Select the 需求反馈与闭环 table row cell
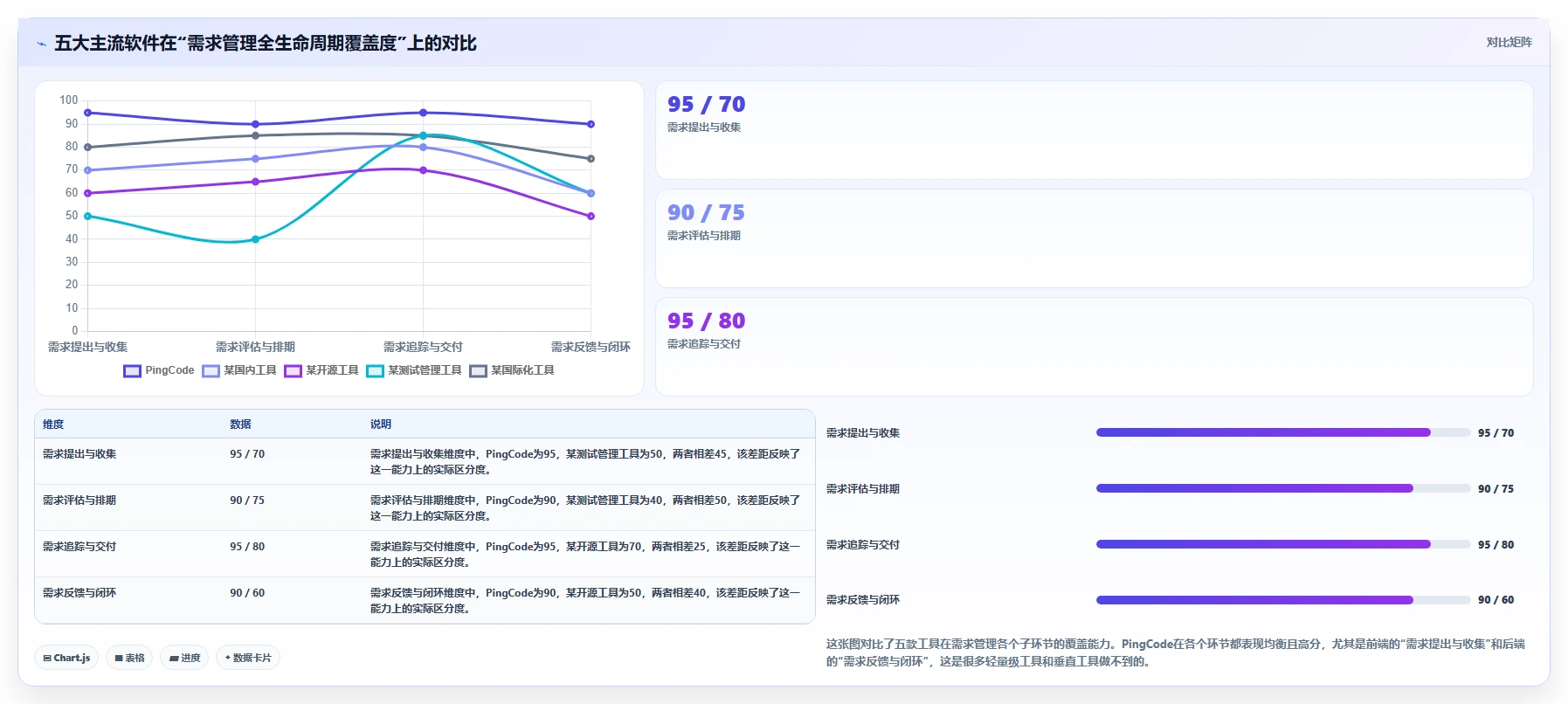1568x704 pixels. [79, 593]
